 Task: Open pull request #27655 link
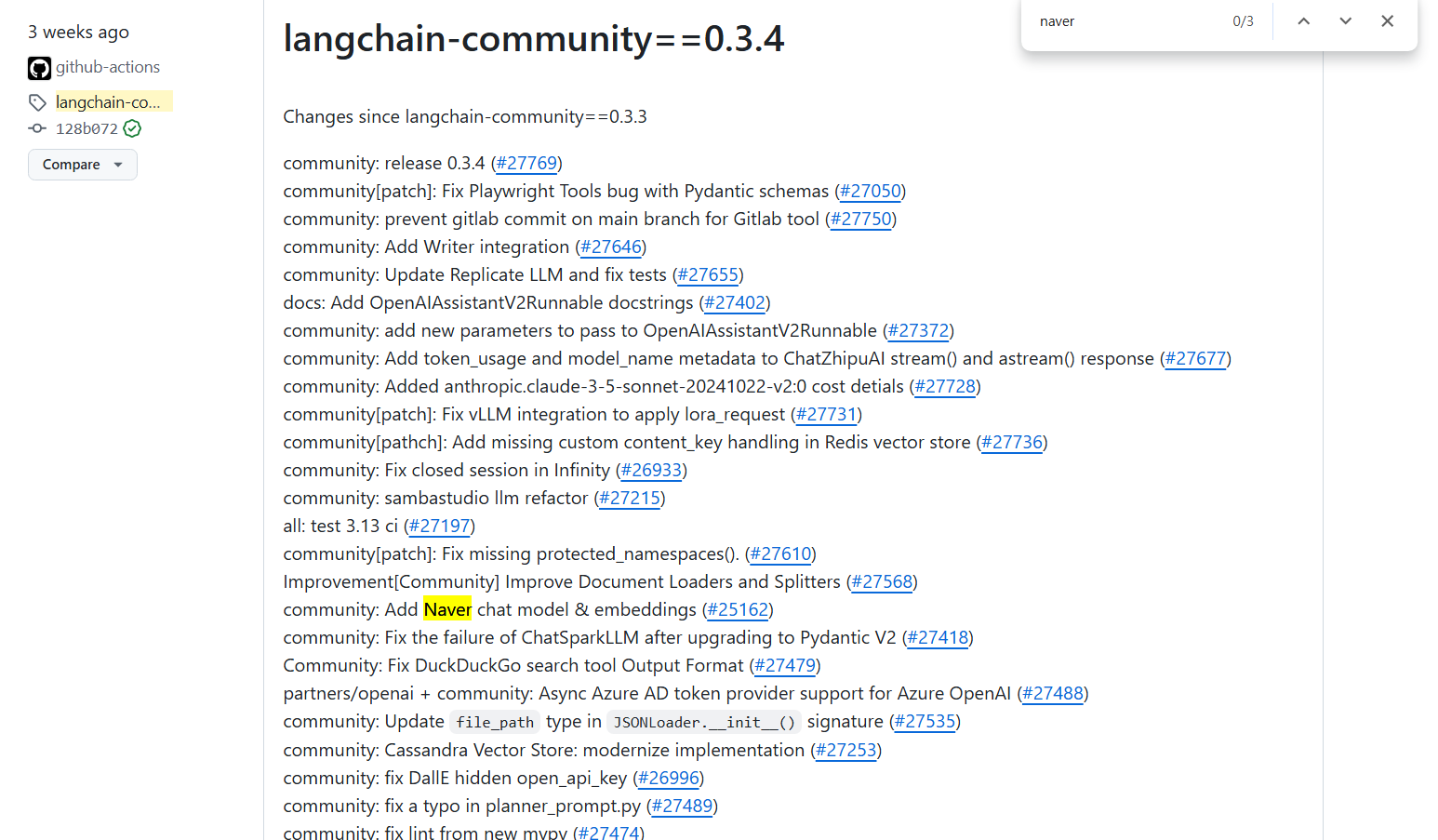(x=708, y=275)
